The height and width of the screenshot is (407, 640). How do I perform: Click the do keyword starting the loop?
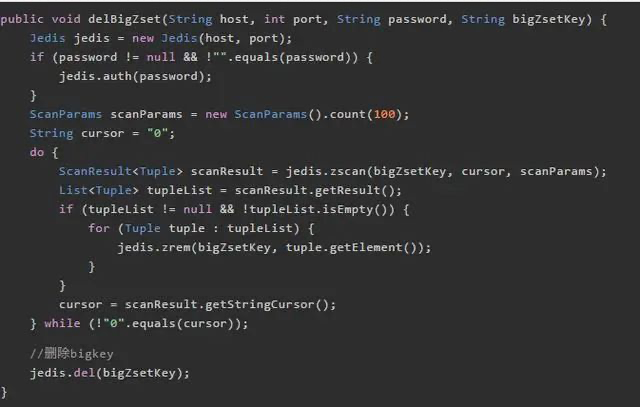click(37, 152)
